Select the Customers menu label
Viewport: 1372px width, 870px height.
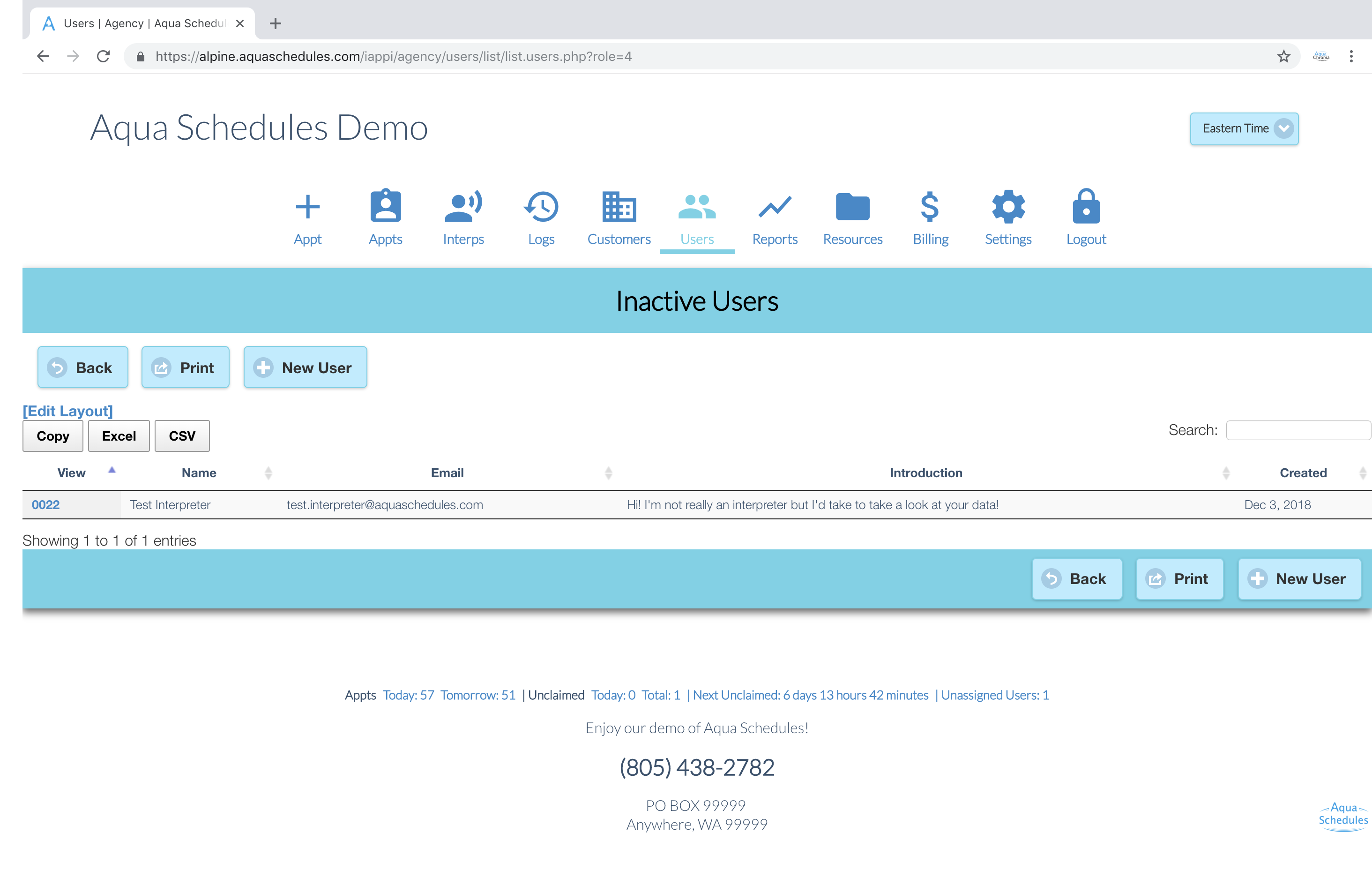click(x=619, y=239)
